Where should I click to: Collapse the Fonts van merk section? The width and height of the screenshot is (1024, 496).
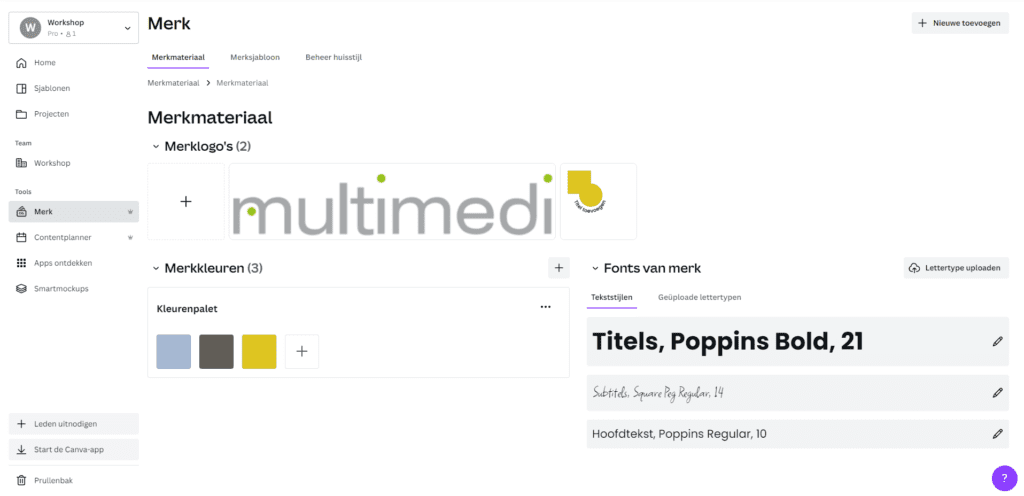coord(595,268)
